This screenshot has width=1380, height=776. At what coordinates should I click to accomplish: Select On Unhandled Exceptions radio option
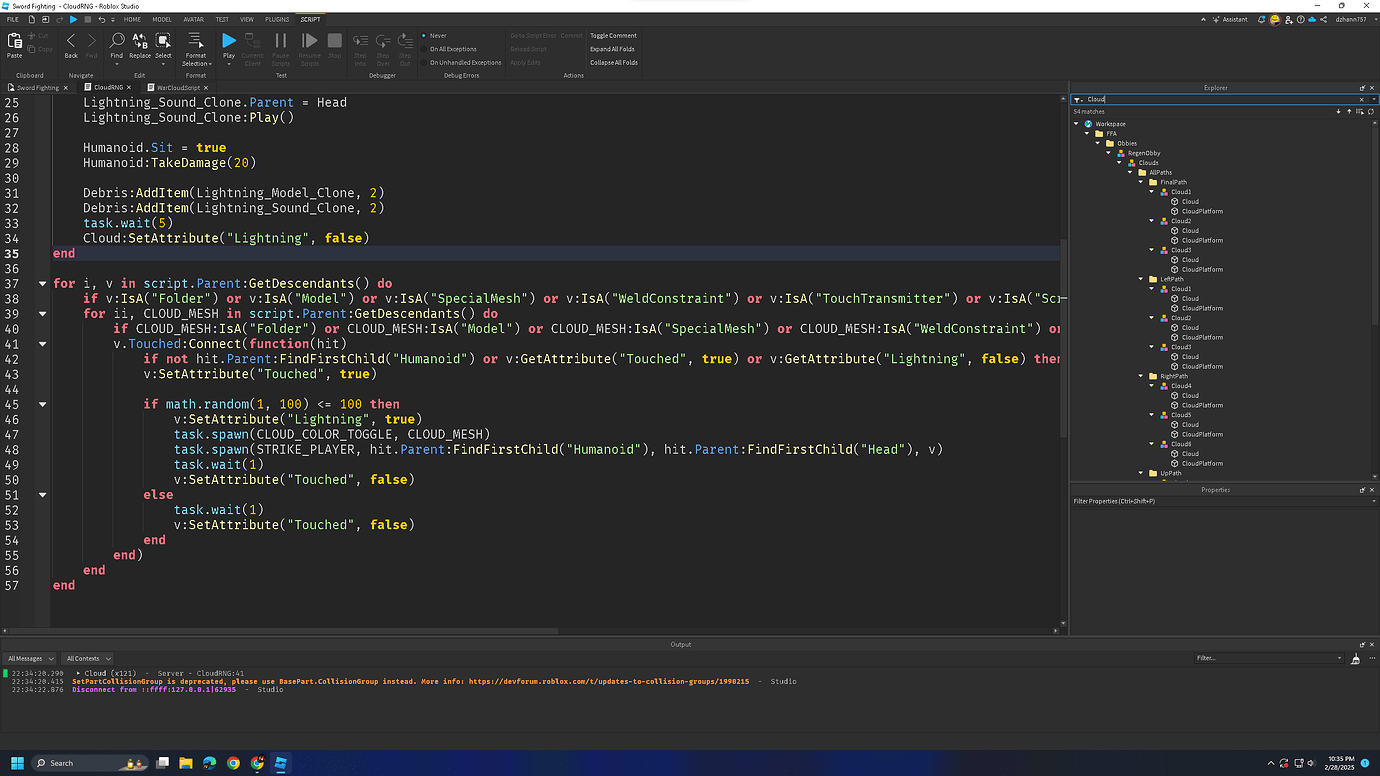click(462, 62)
